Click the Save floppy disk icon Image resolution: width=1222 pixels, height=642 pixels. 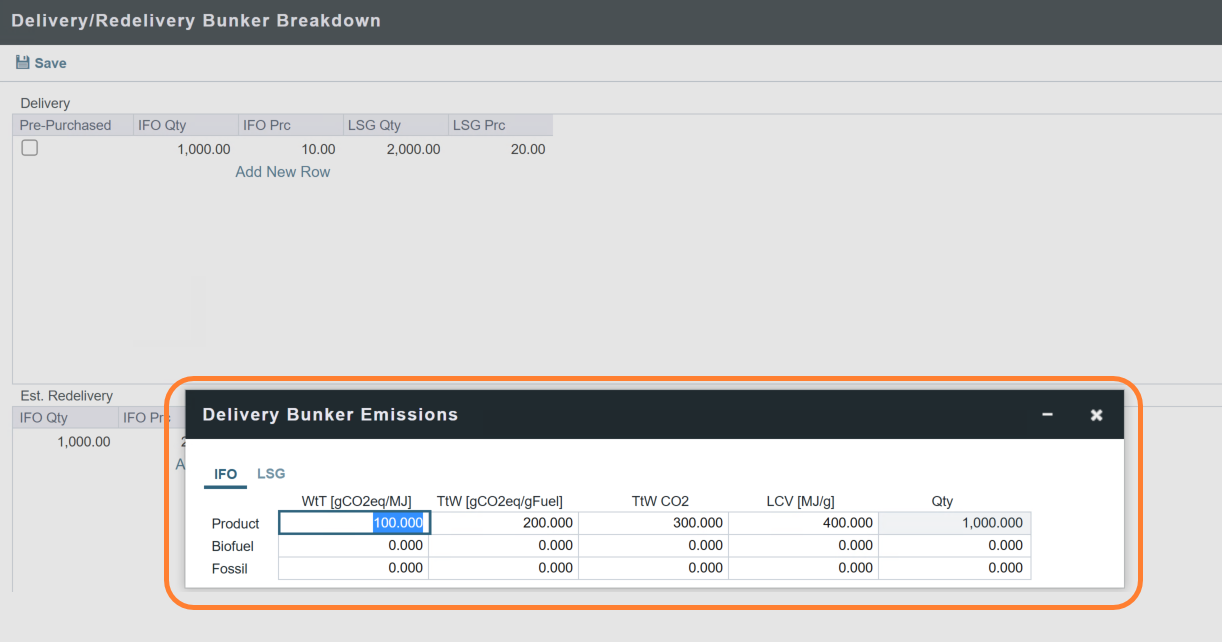tap(23, 63)
